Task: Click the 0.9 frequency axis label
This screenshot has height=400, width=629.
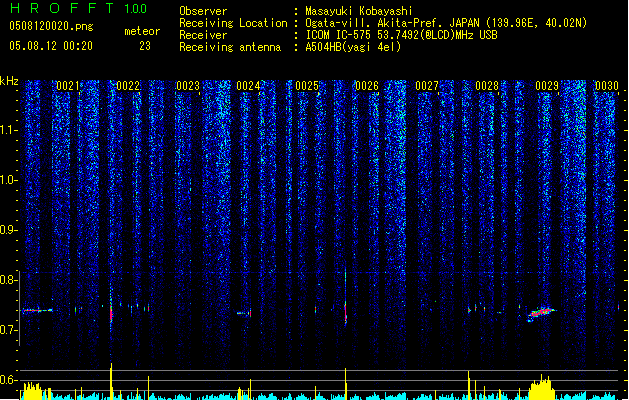Action: pos(9,230)
